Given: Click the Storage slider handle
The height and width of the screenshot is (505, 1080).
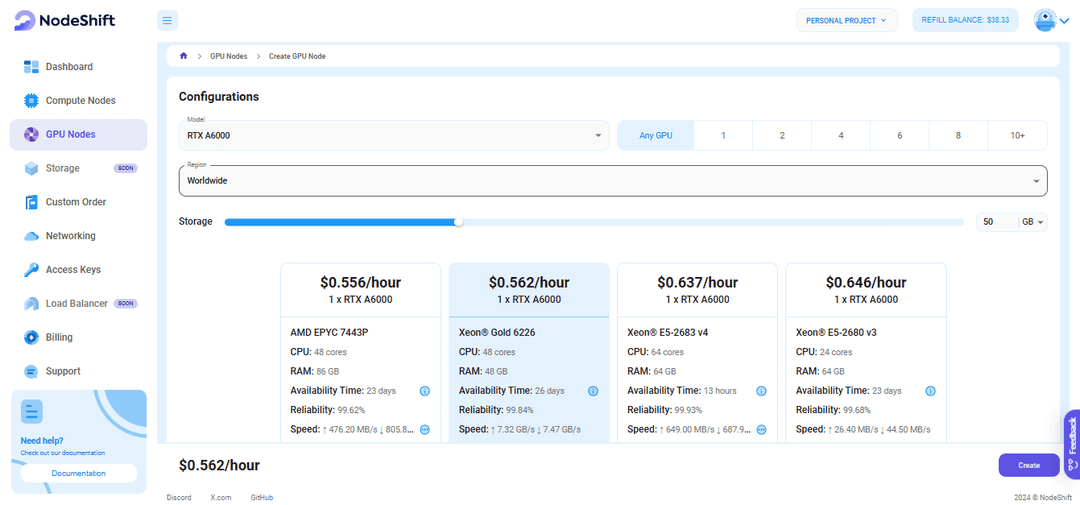Looking at the screenshot, I should [459, 222].
